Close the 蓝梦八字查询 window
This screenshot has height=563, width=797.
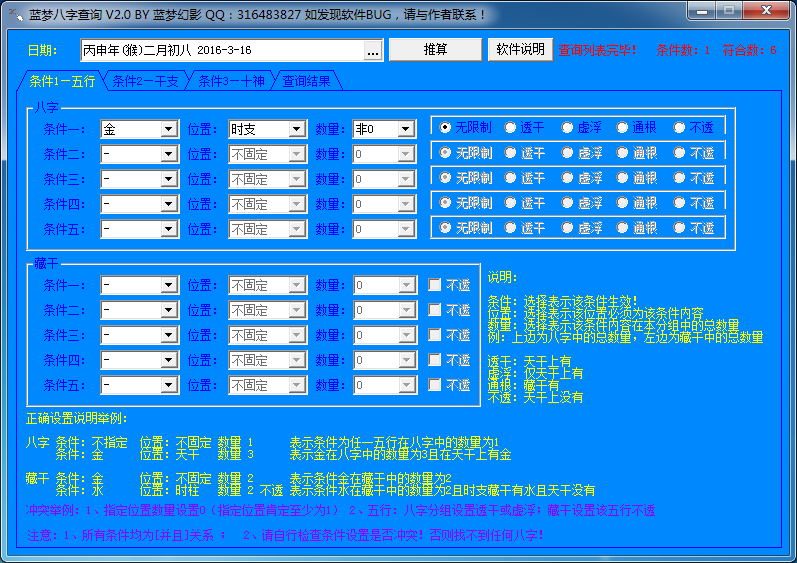click(767, 11)
